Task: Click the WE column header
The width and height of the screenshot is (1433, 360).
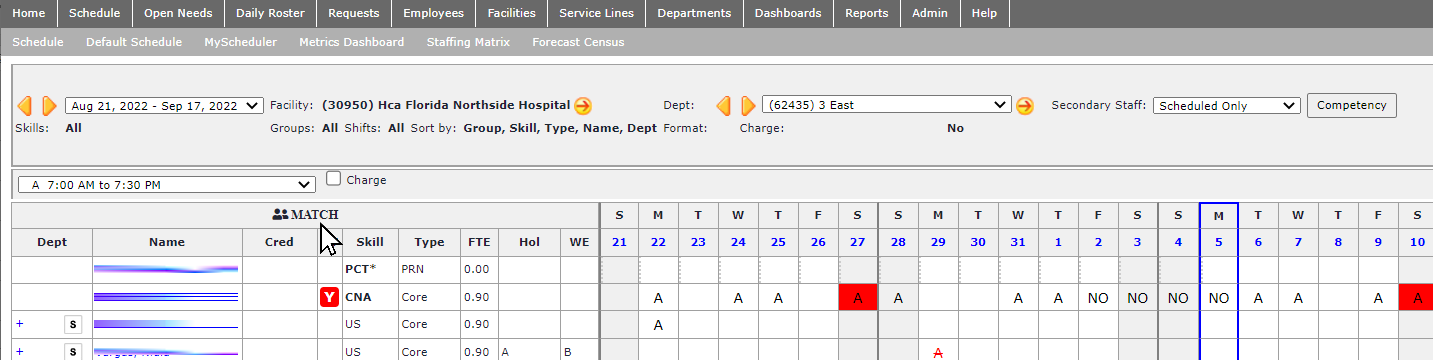Action: click(x=579, y=242)
